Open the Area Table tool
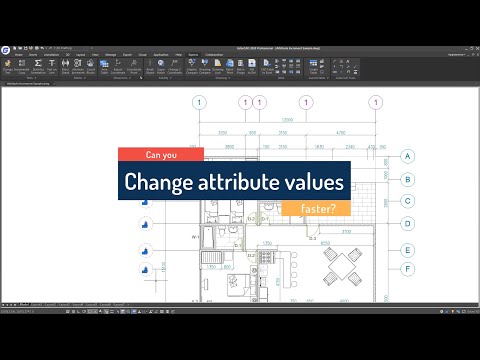 click(104, 67)
